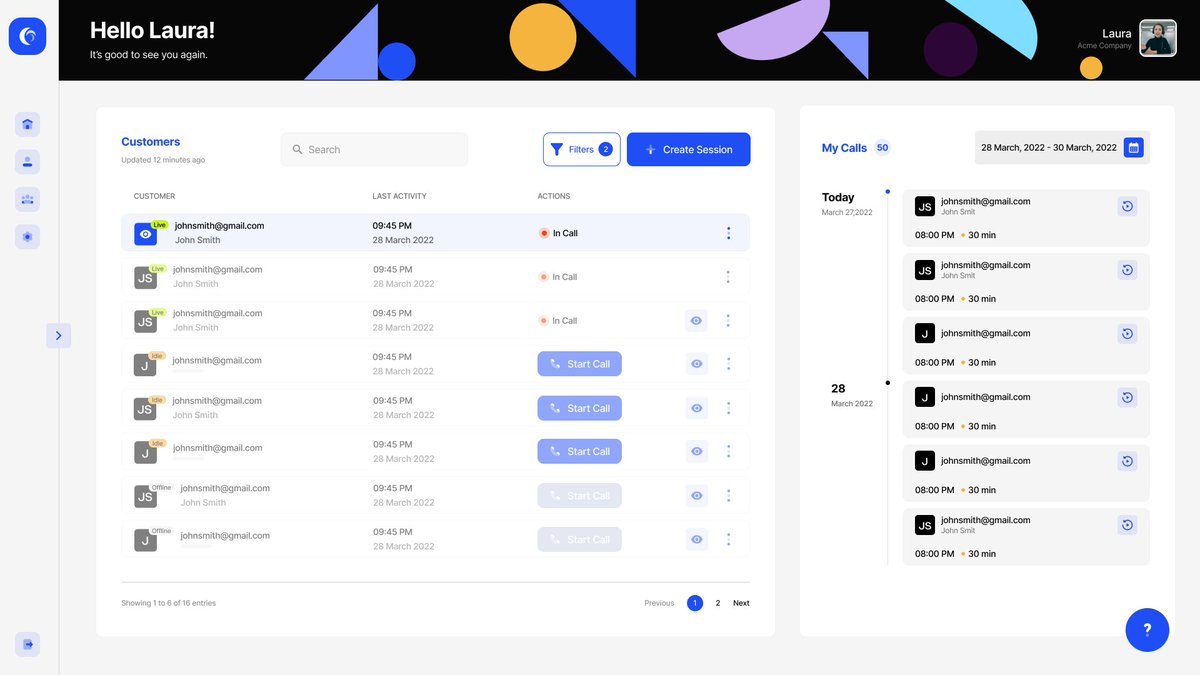1200x675 pixels.
Task: Click JS avatar in Offline JS row
Action: click(146, 497)
